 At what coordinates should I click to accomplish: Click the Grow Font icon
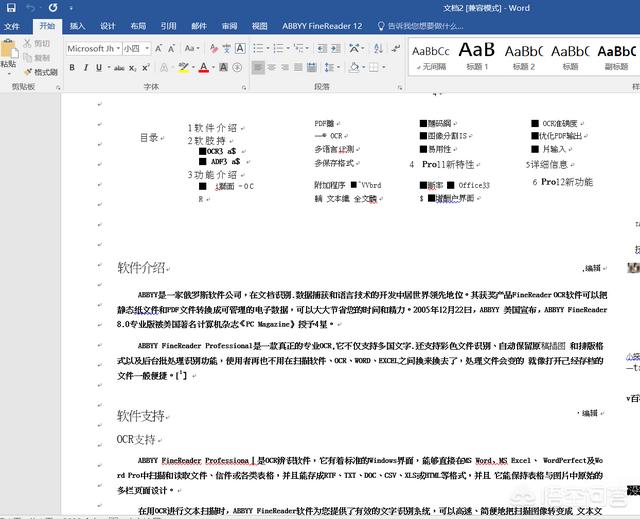click(x=158, y=49)
